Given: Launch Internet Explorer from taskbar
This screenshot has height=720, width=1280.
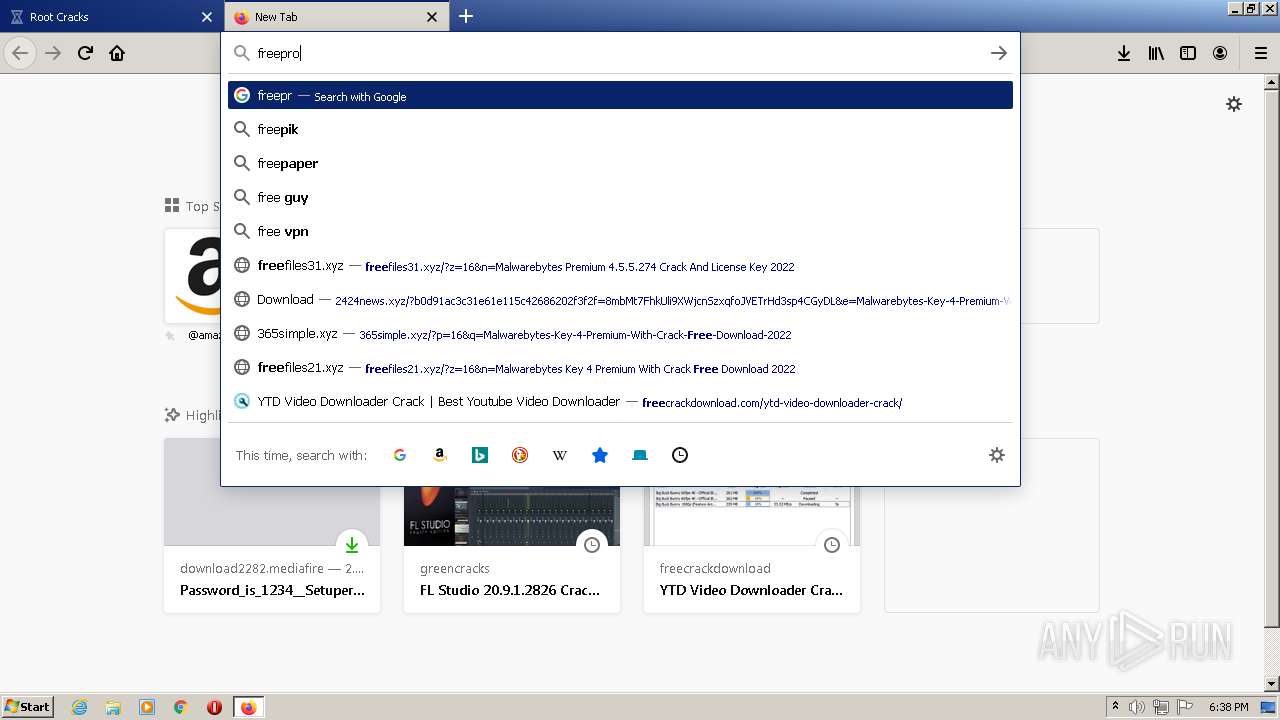Looking at the screenshot, I should 79,707.
